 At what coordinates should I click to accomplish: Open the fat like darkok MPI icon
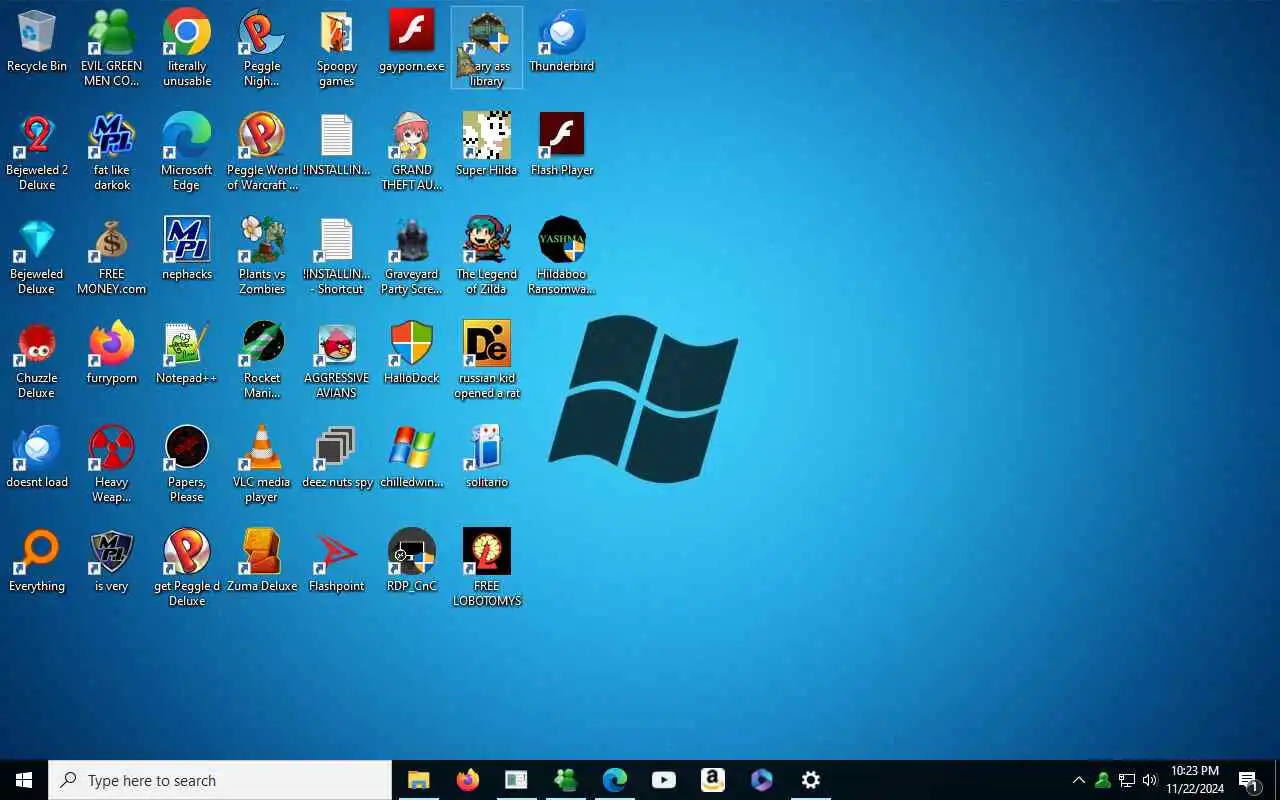(112, 152)
